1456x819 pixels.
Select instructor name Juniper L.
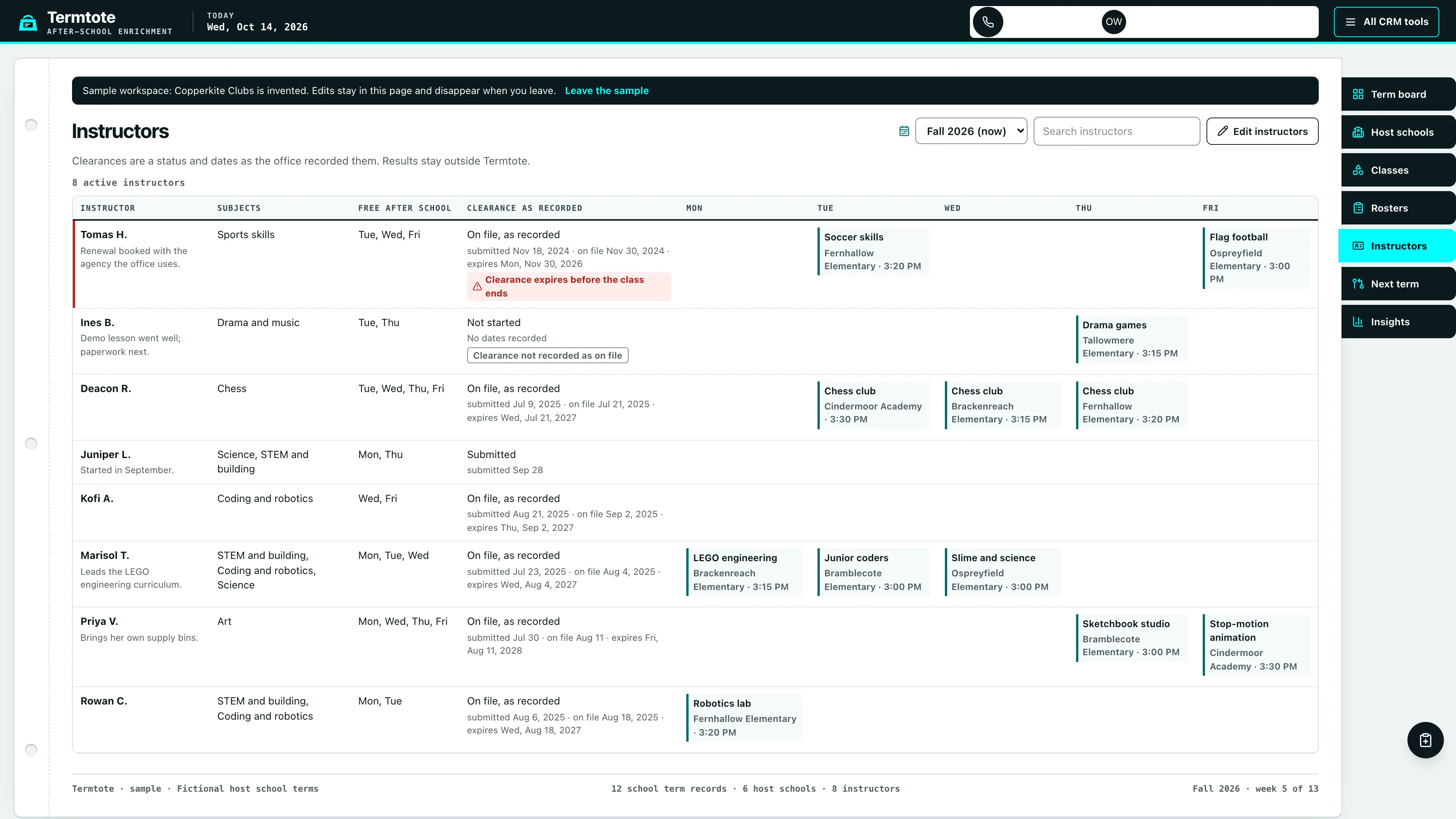coord(105,455)
